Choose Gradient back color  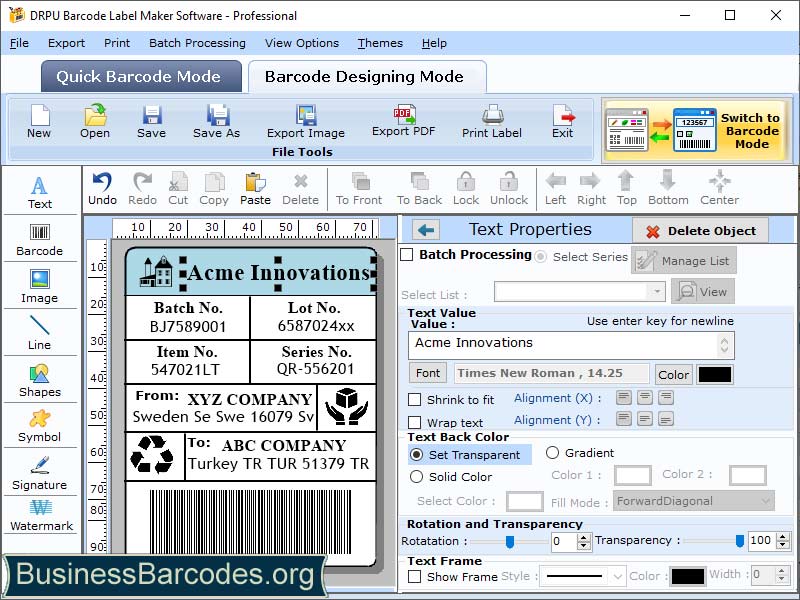pyautogui.click(x=553, y=453)
